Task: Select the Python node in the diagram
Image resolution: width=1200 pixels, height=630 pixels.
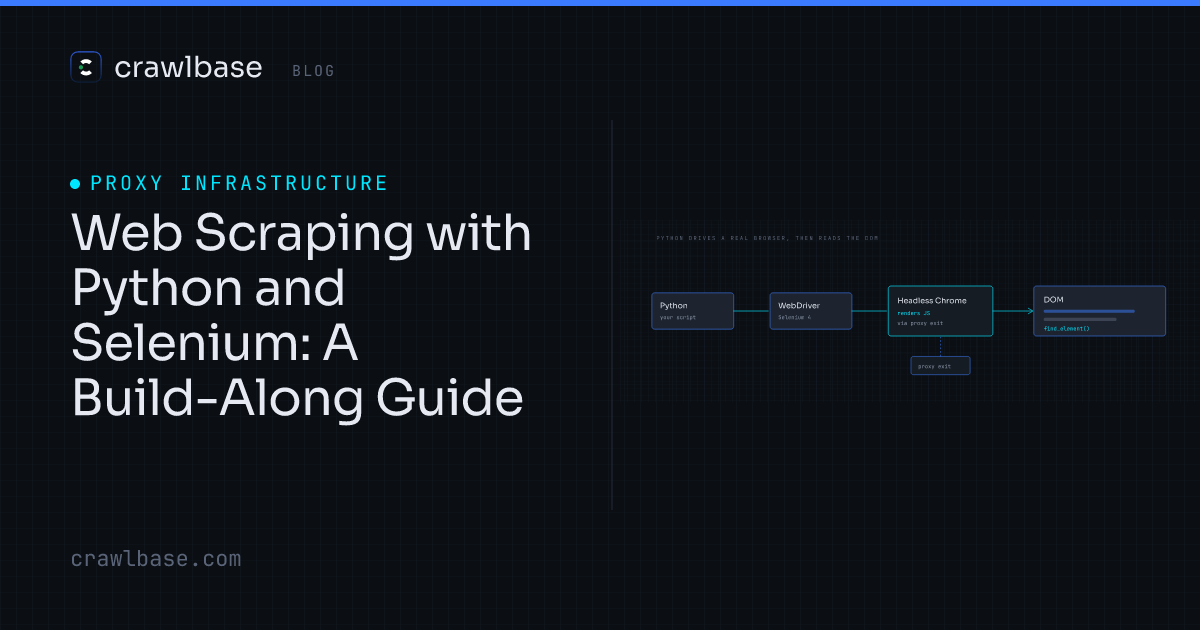Action: [x=693, y=311]
